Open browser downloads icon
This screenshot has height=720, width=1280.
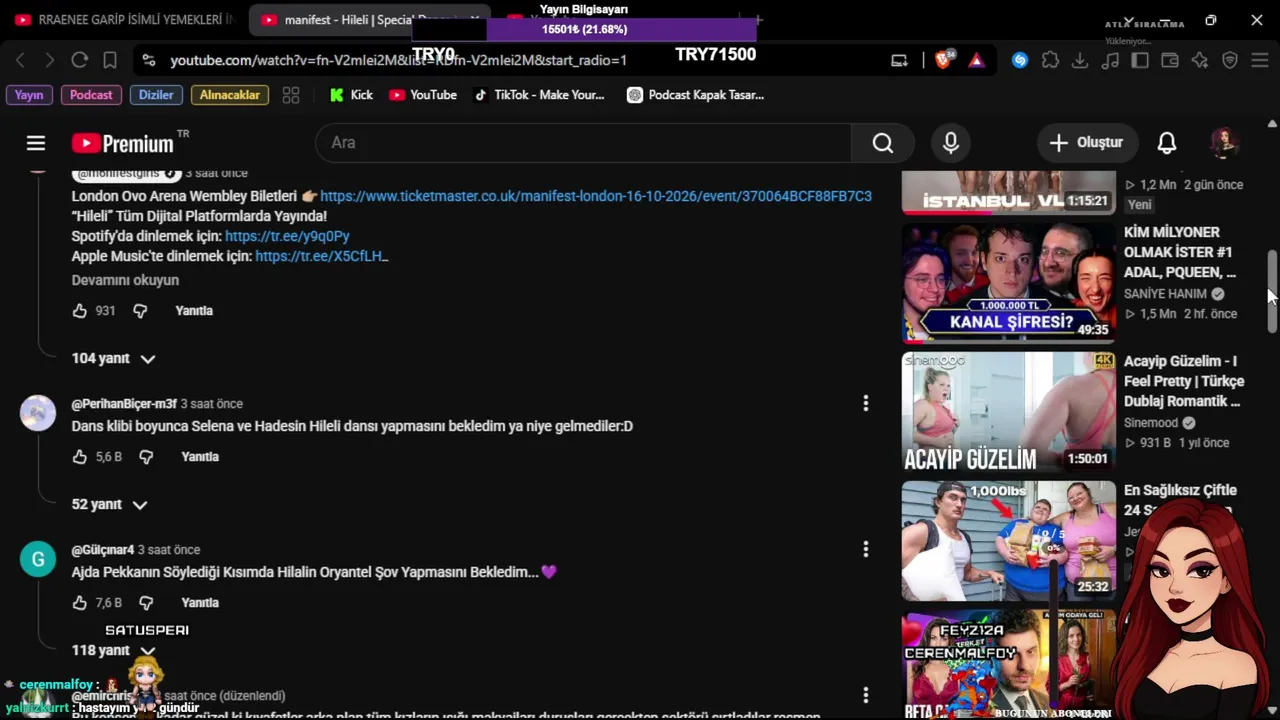click(1080, 60)
